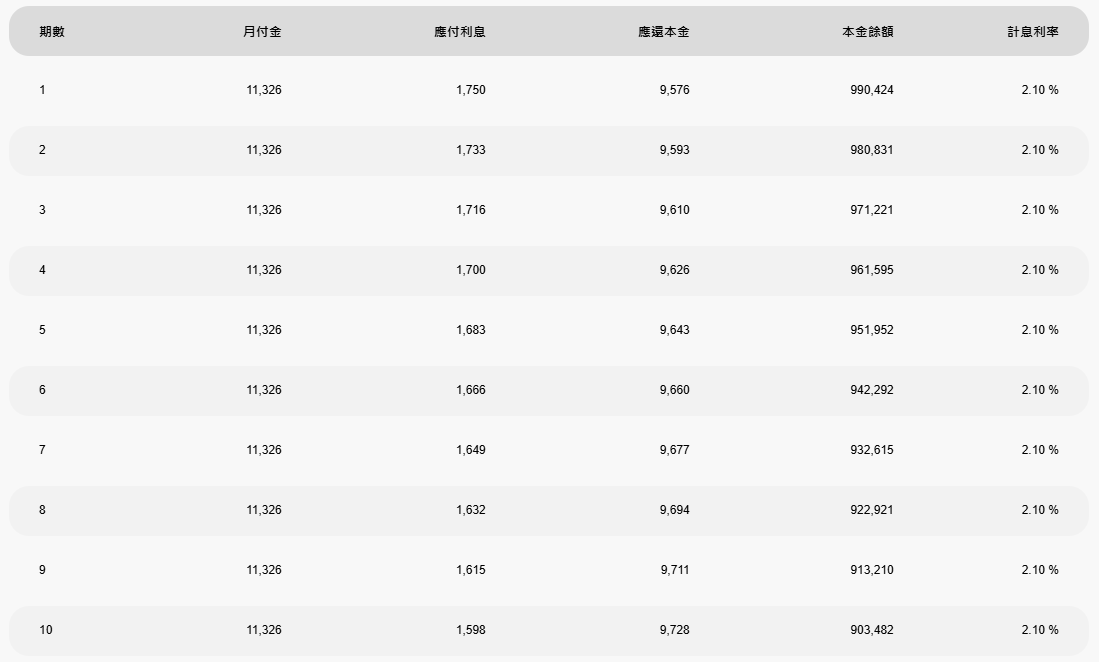Select period 10 row number

[46, 630]
